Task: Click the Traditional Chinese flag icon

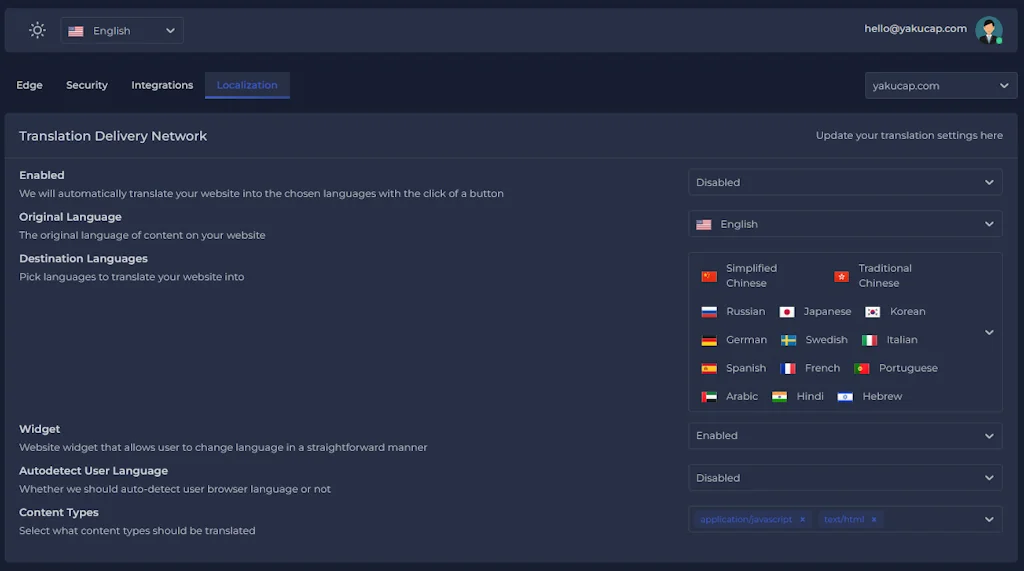Action: click(x=841, y=276)
